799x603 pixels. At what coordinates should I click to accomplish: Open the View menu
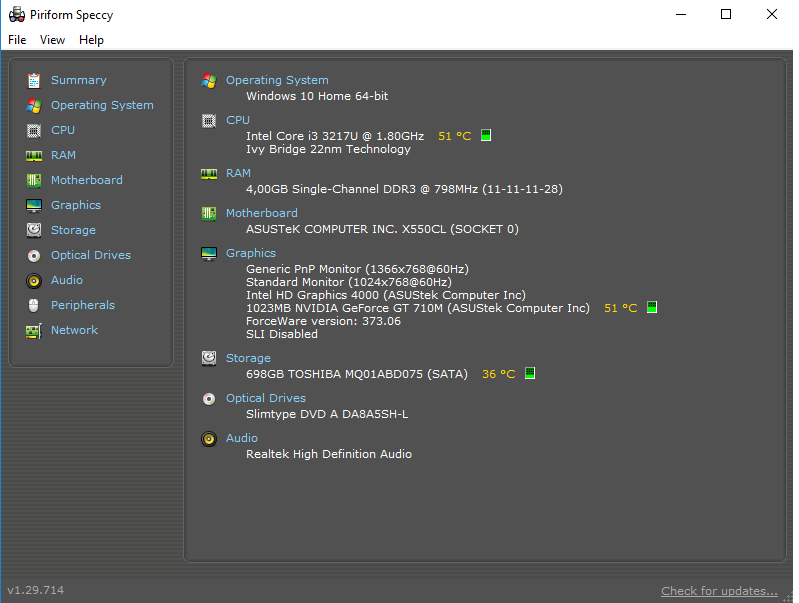pos(52,40)
